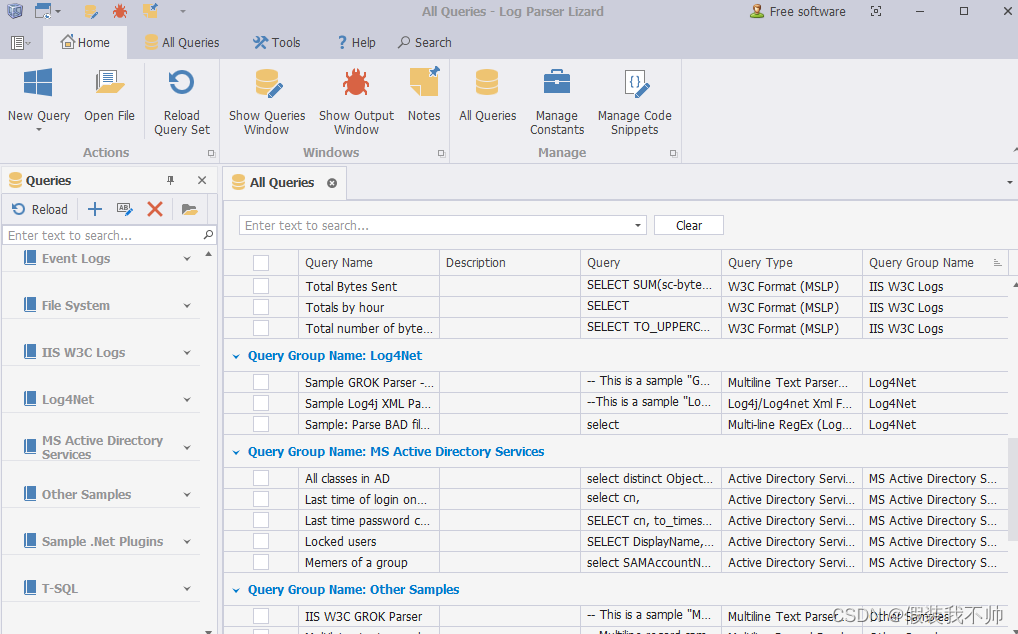Click the All Queries database ribbon icon
This screenshot has height=634, width=1018.
[x=487, y=82]
